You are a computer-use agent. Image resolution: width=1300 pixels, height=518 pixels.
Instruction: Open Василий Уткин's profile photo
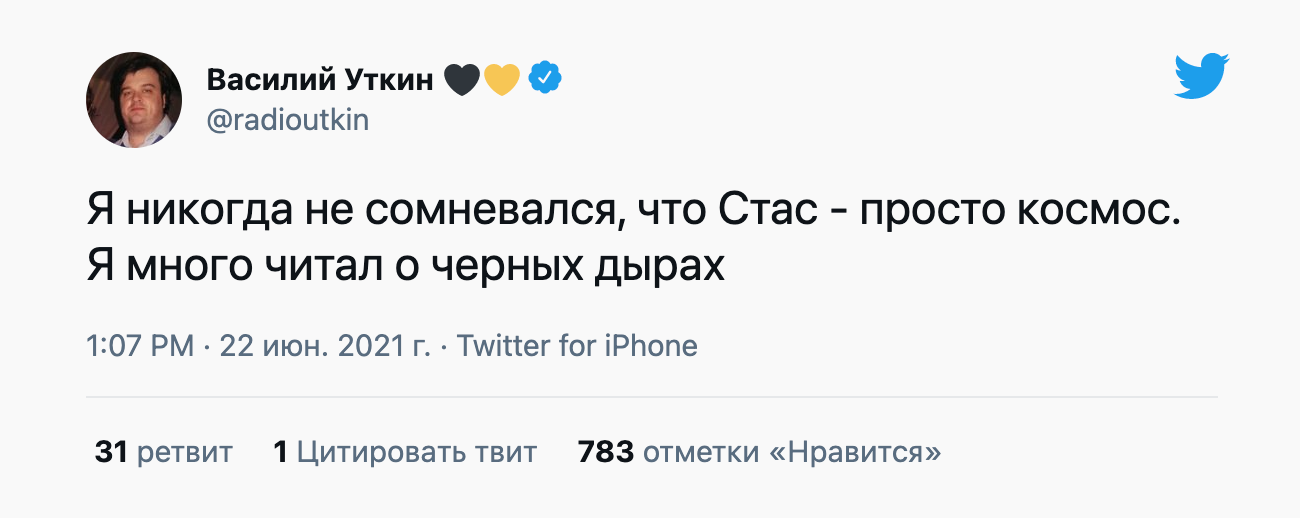[134, 100]
